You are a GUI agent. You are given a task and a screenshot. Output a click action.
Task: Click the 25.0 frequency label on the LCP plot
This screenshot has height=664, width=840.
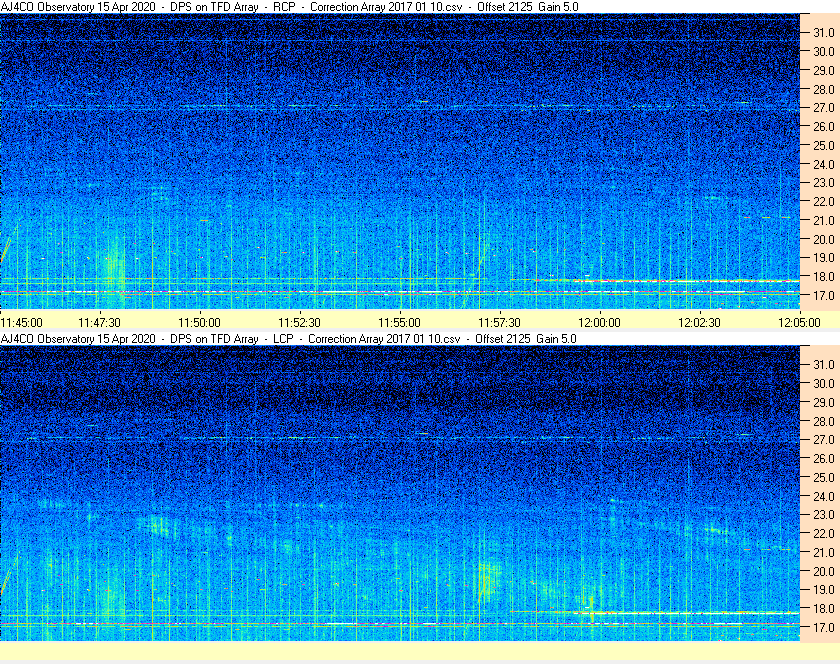[824, 477]
